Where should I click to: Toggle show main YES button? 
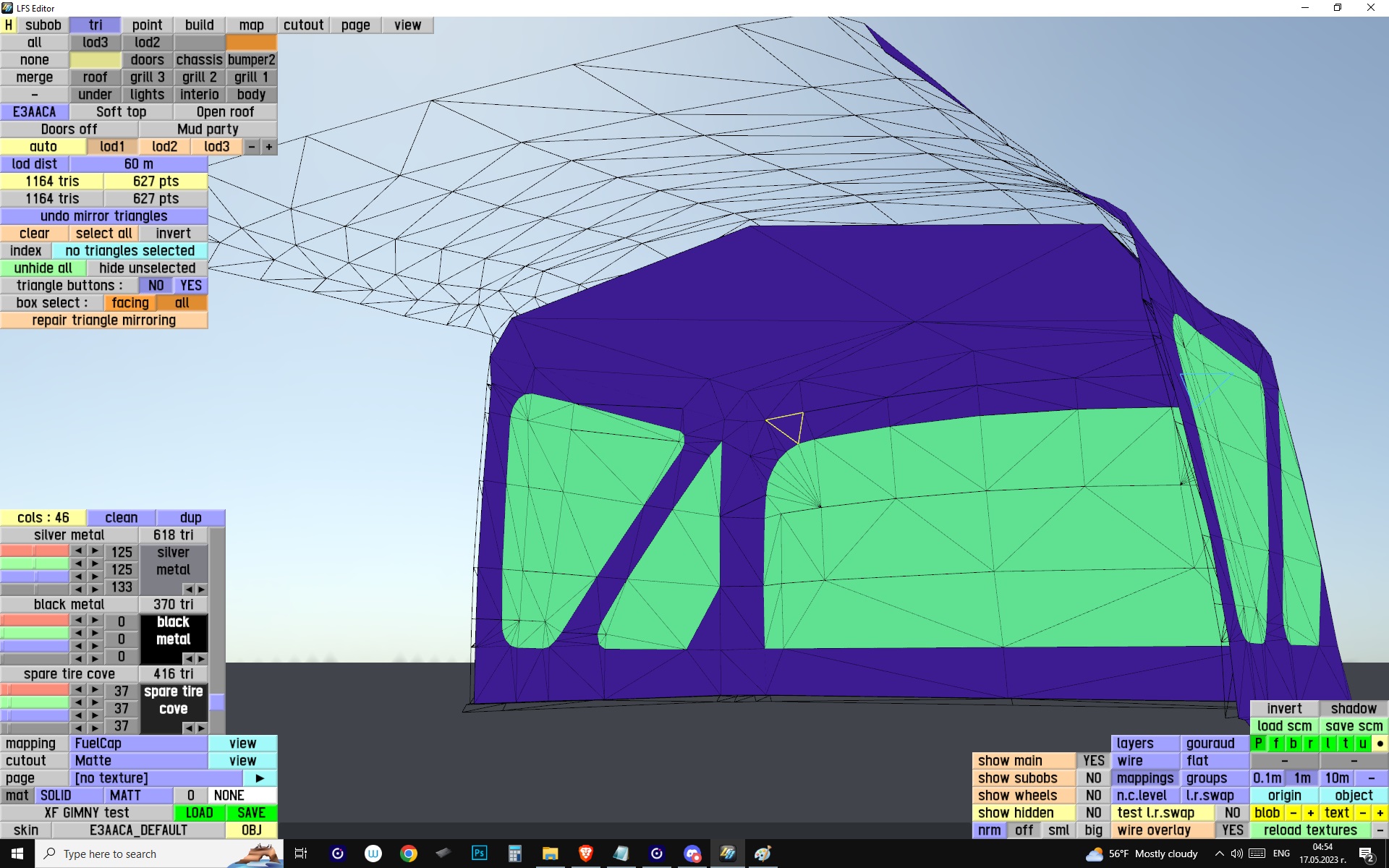click(1093, 761)
